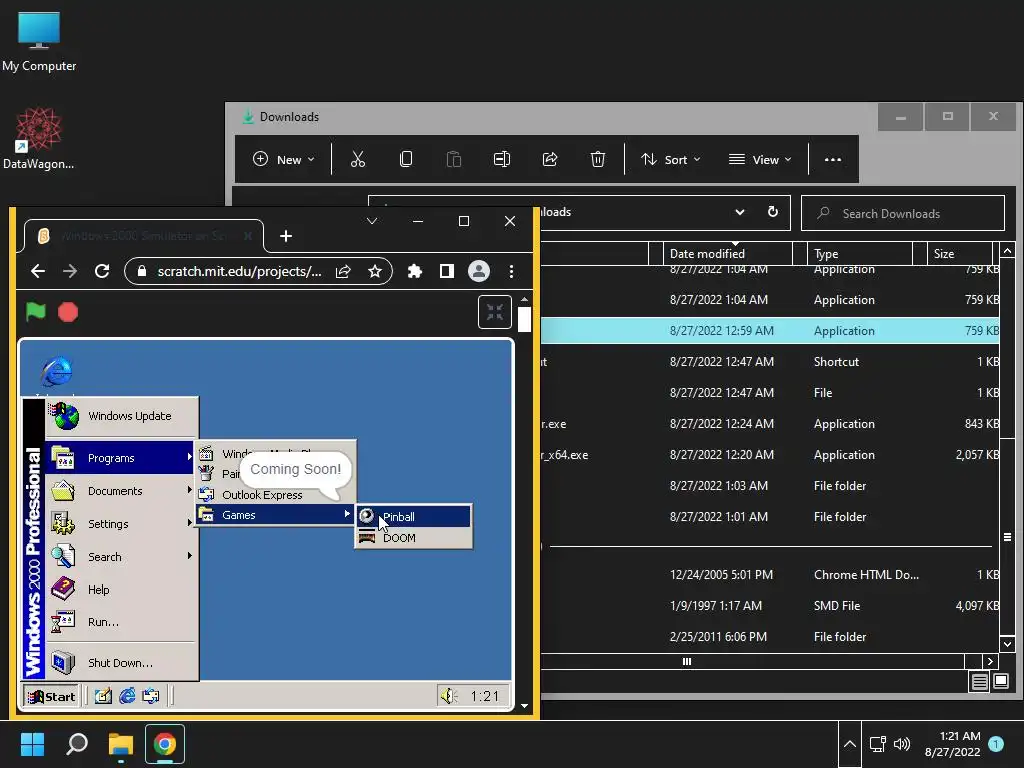
Task: Sort by the Type column header
Action: point(860,253)
